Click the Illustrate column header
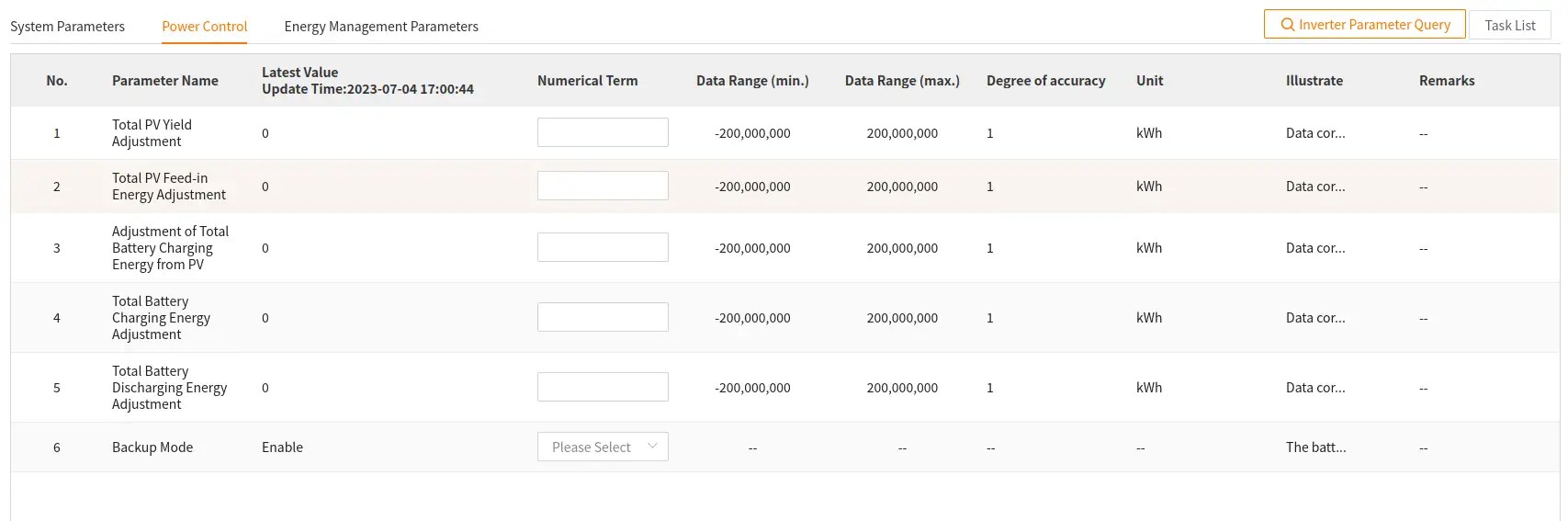This screenshot has width=1568, height=521. [1314, 81]
